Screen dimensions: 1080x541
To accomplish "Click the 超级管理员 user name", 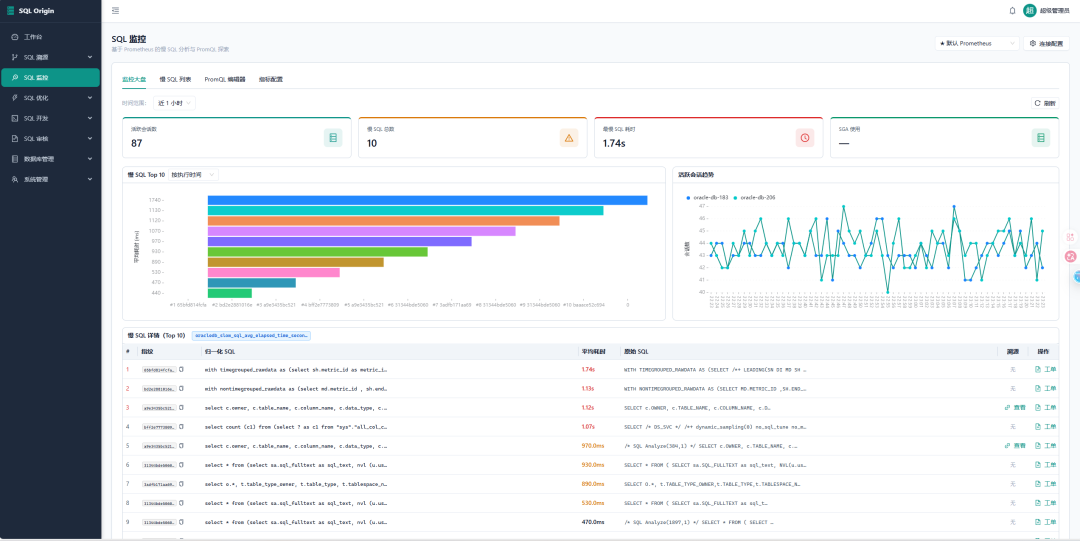I will coord(1055,11).
